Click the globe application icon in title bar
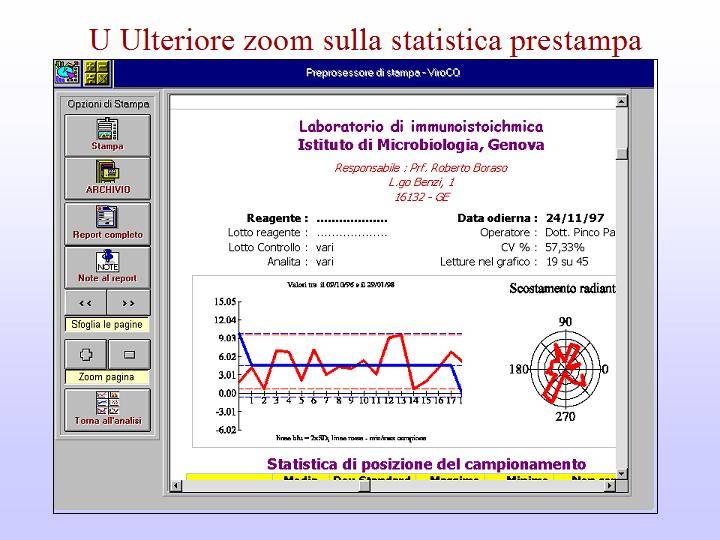720x540 pixels. 68,73
